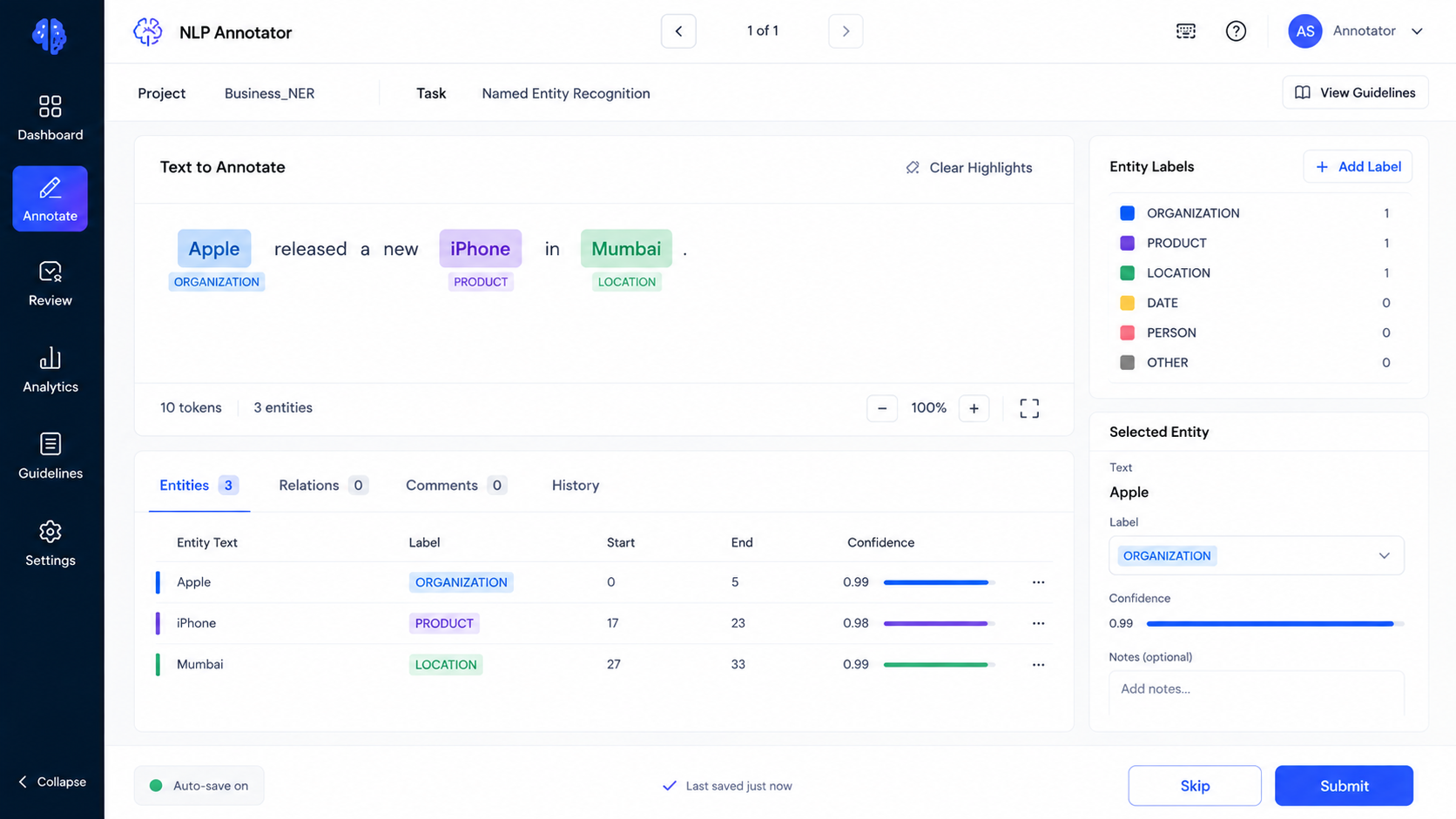Collapse the sidebar
The width and height of the screenshot is (1456, 819).
click(52, 782)
